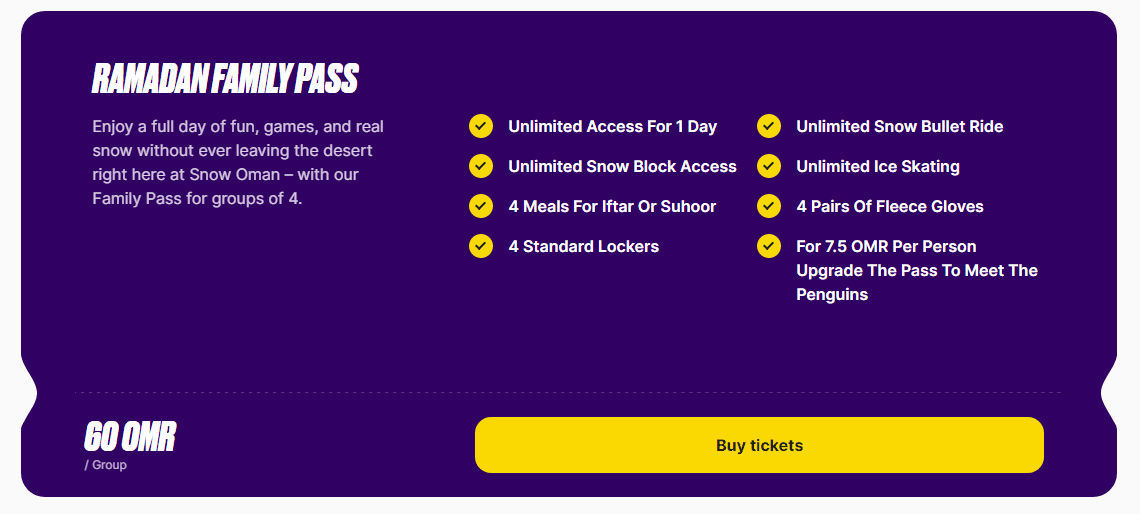Click the Family Pass description paragraph
The height and width of the screenshot is (514, 1140).
click(238, 163)
